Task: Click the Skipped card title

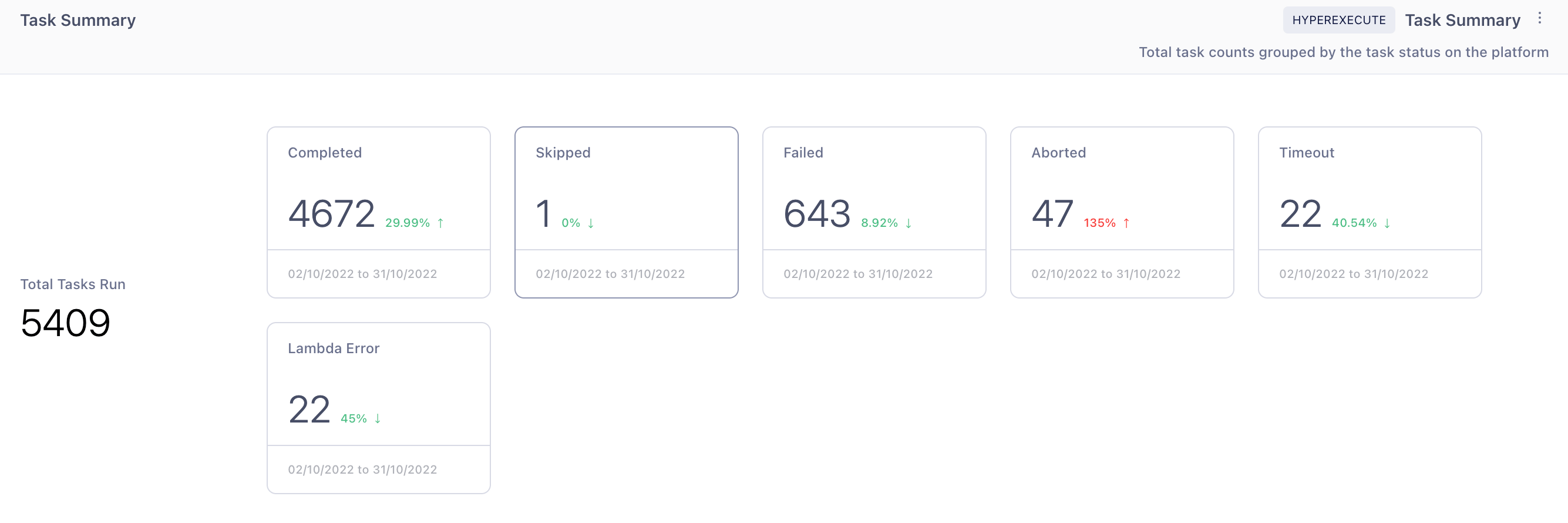Action: pos(563,153)
